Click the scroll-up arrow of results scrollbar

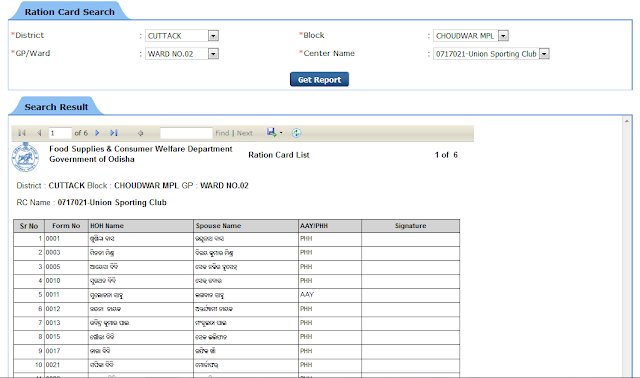point(627,121)
